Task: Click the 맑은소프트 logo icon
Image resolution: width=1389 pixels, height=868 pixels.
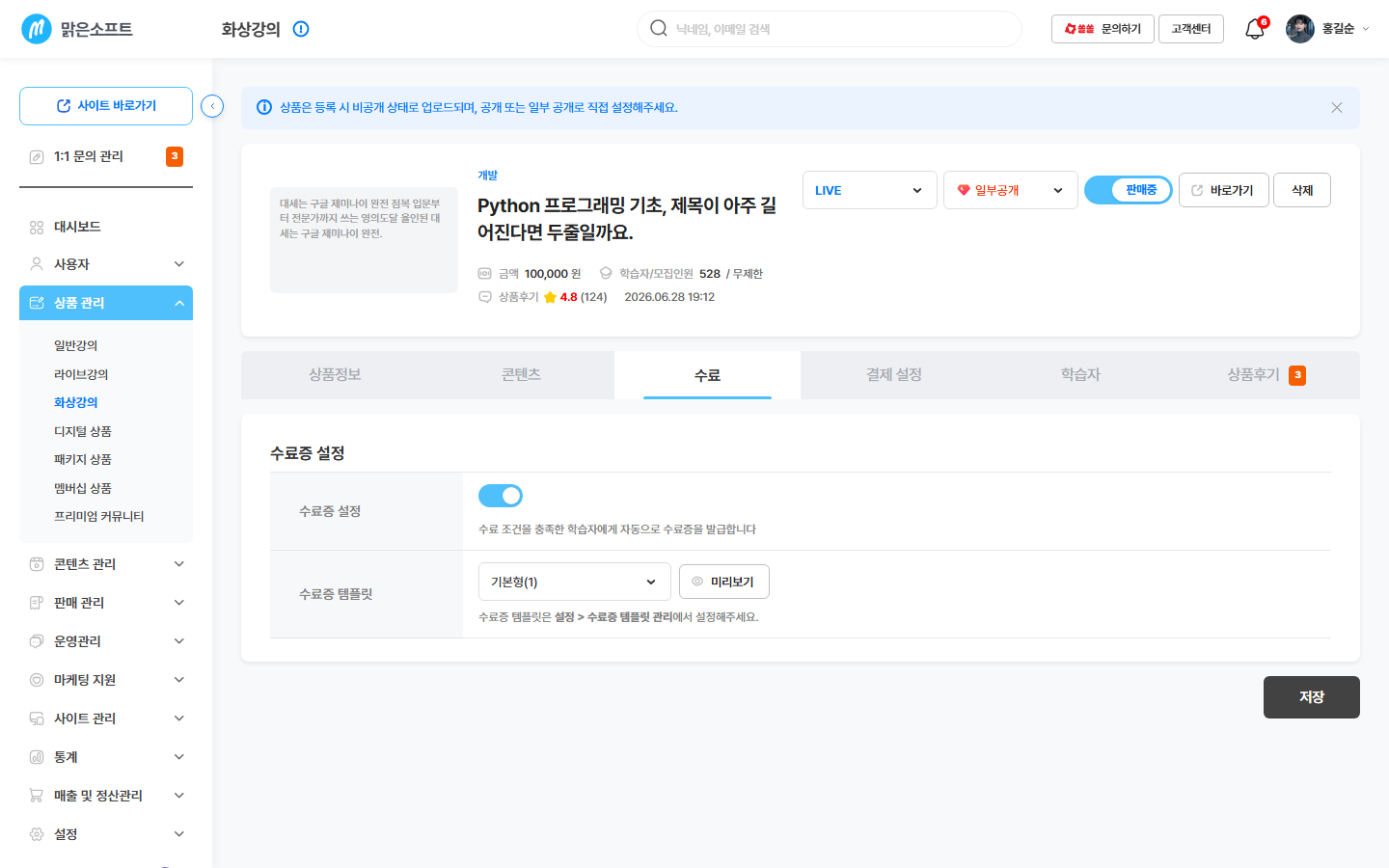Action: tap(37, 29)
